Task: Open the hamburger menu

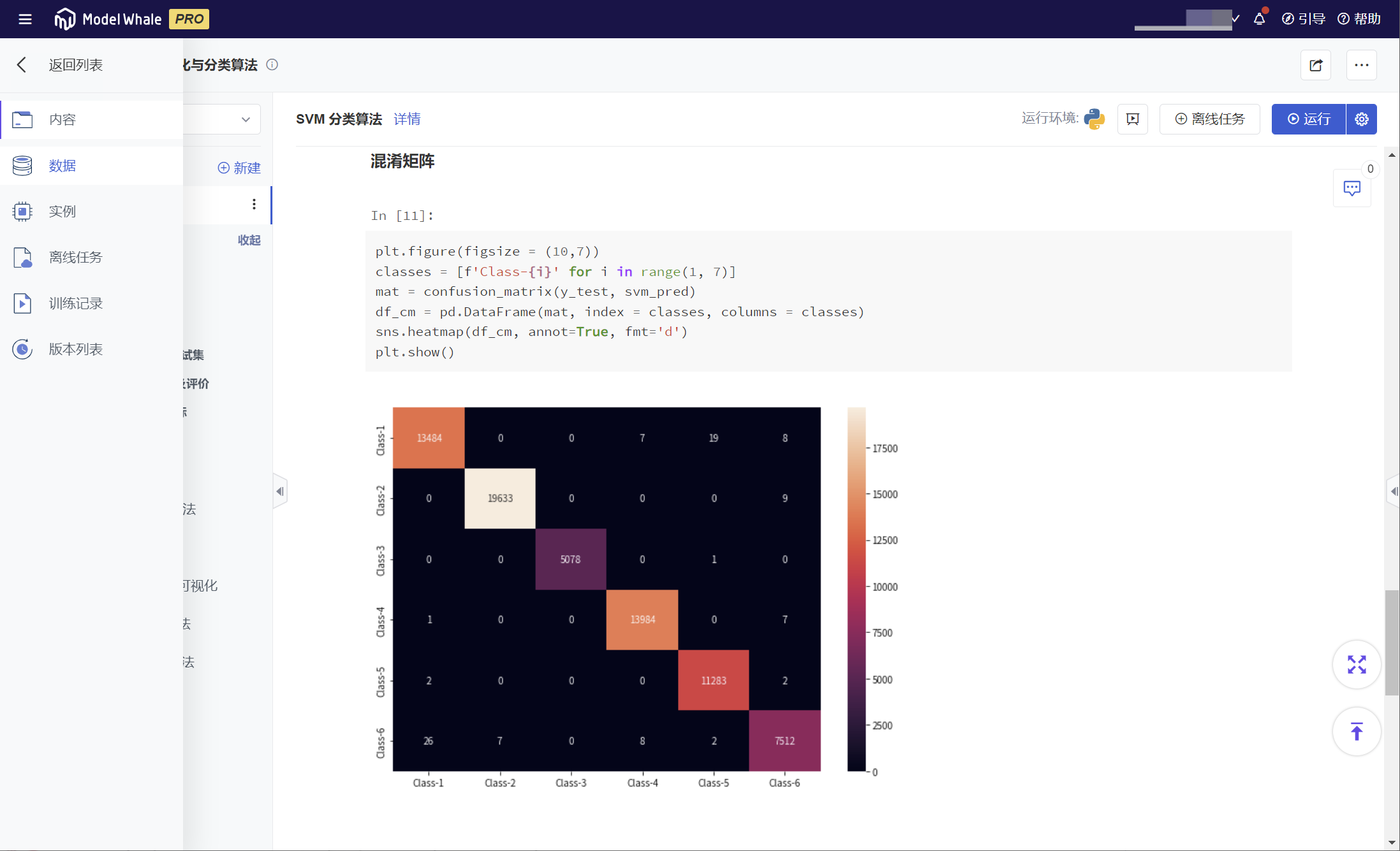Action: coord(25,19)
